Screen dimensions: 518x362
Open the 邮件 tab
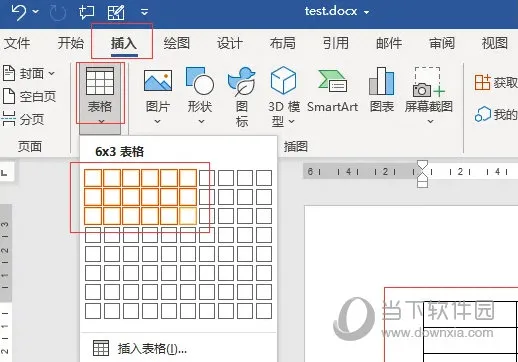click(x=389, y=43)
